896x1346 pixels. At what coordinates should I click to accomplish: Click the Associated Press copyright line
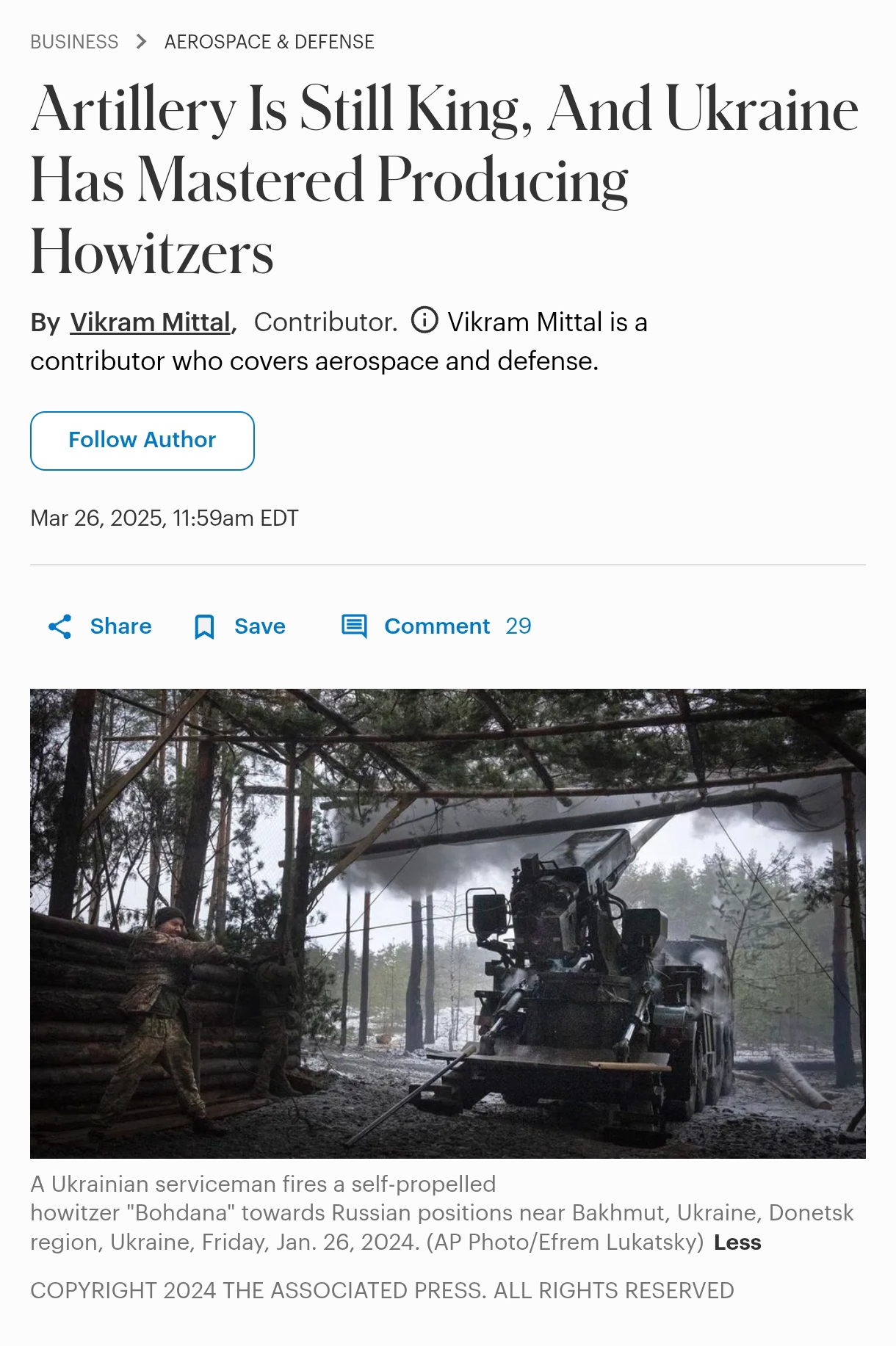[382, 1290]
